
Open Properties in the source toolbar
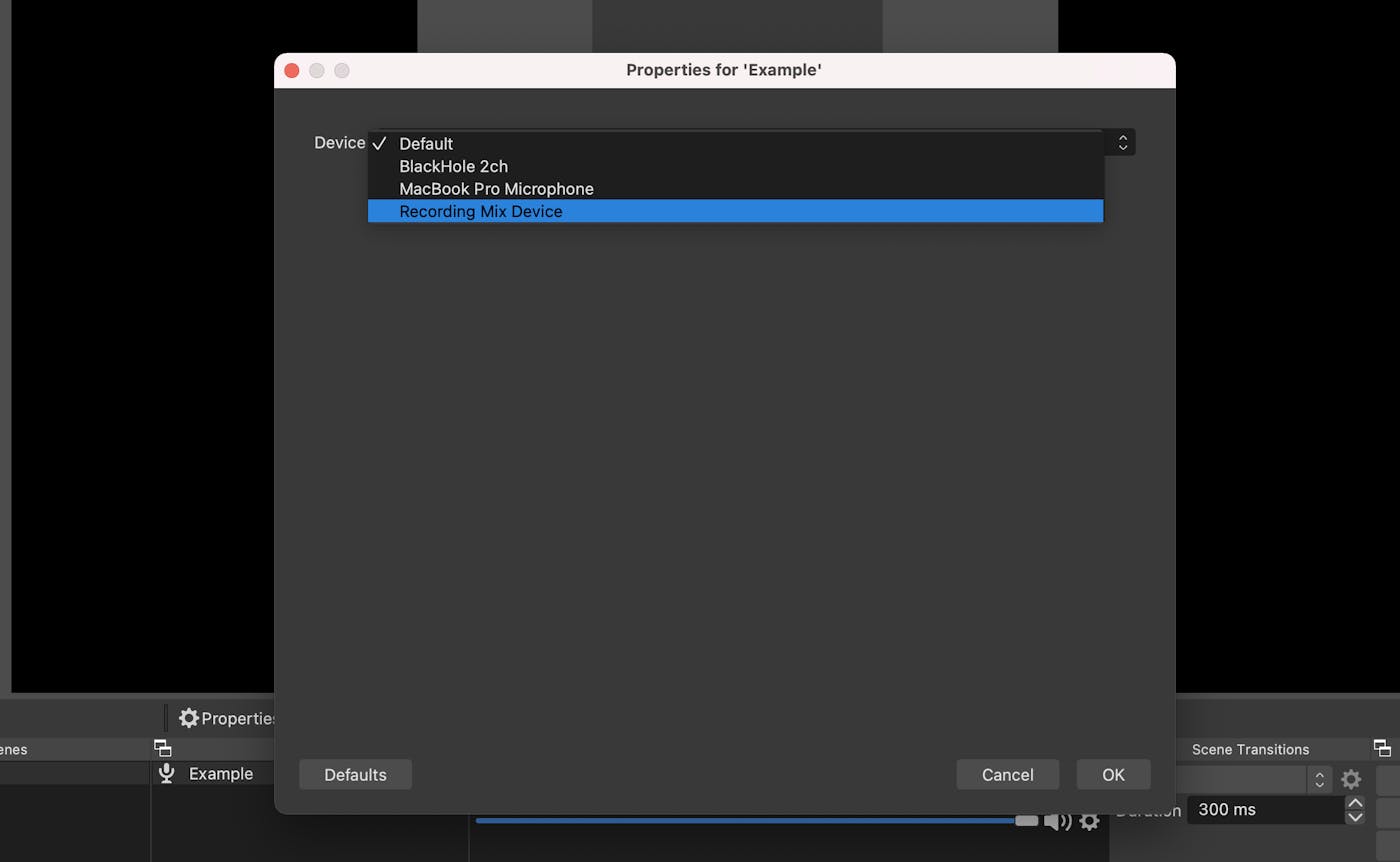click(227, 718)
